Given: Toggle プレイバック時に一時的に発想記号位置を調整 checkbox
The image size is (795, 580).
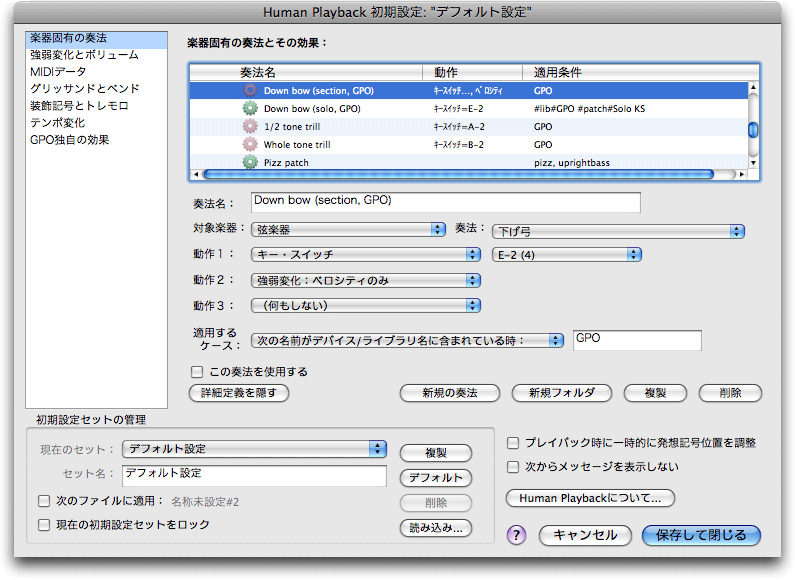Looking at the screenshot, I should click(513, 443).
